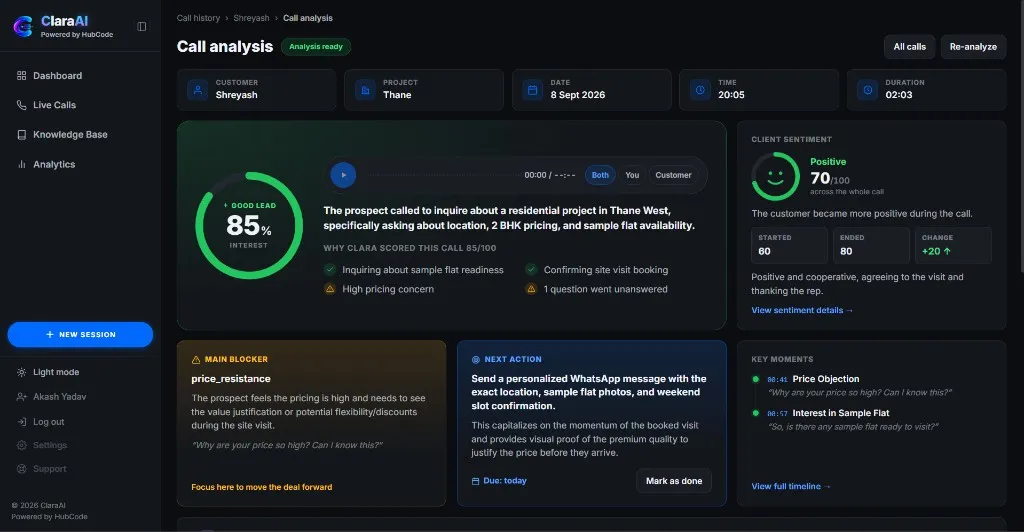
Task: Collapse the sidebar panel toggle icon
Action: tap(142, 27)
